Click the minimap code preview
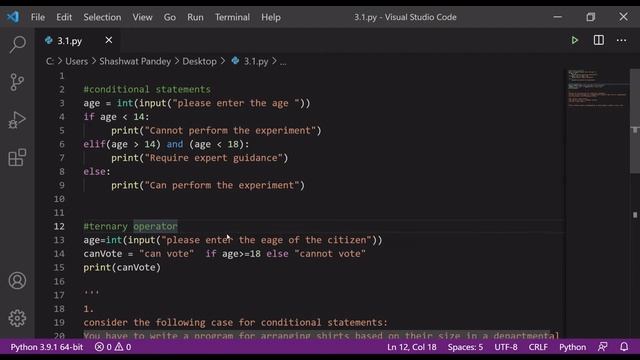Screen dimensions: 640x360 click(597, 88)
